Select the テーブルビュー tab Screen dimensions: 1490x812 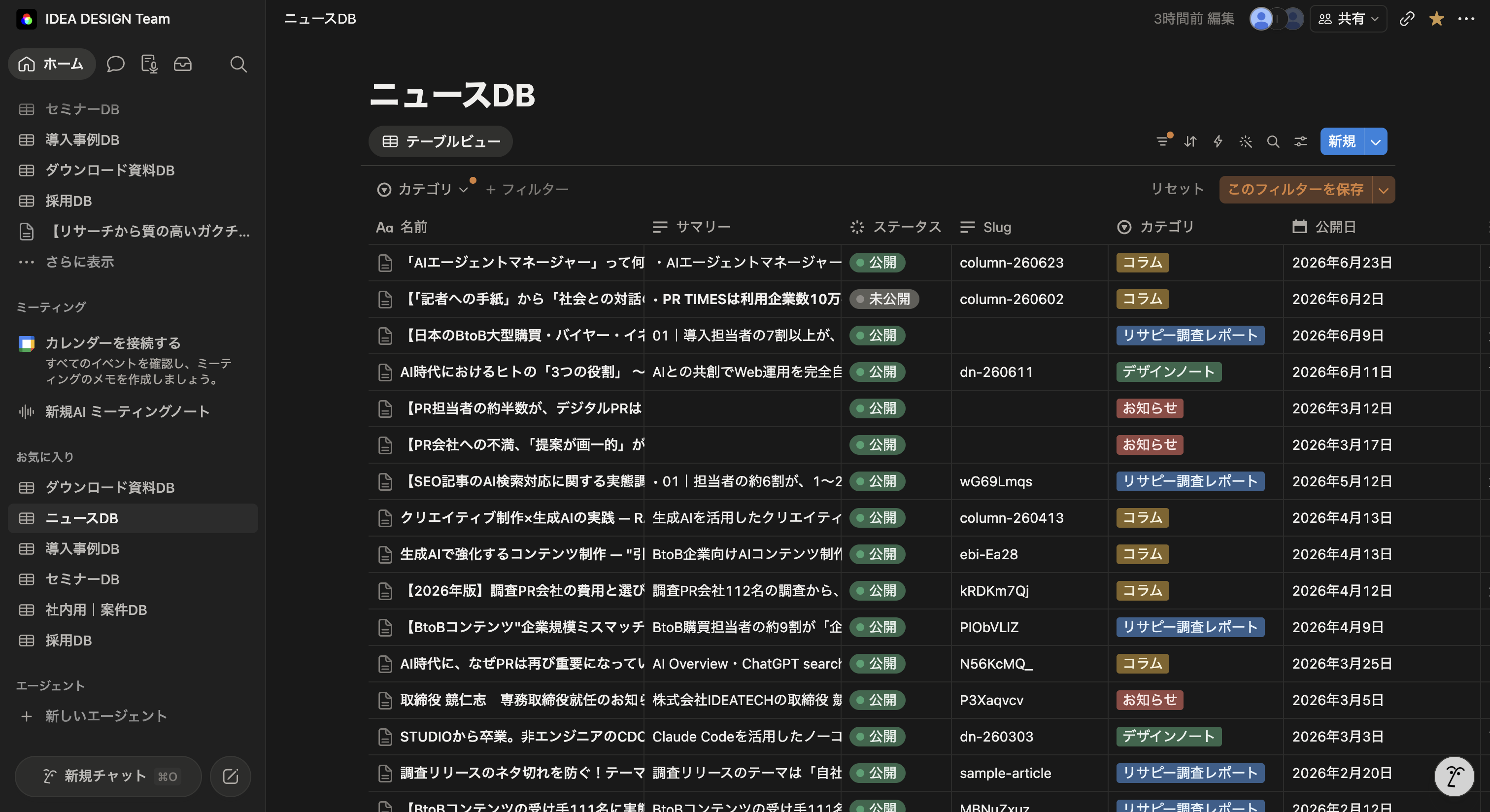pyautogui.click(x=441, y=141)
